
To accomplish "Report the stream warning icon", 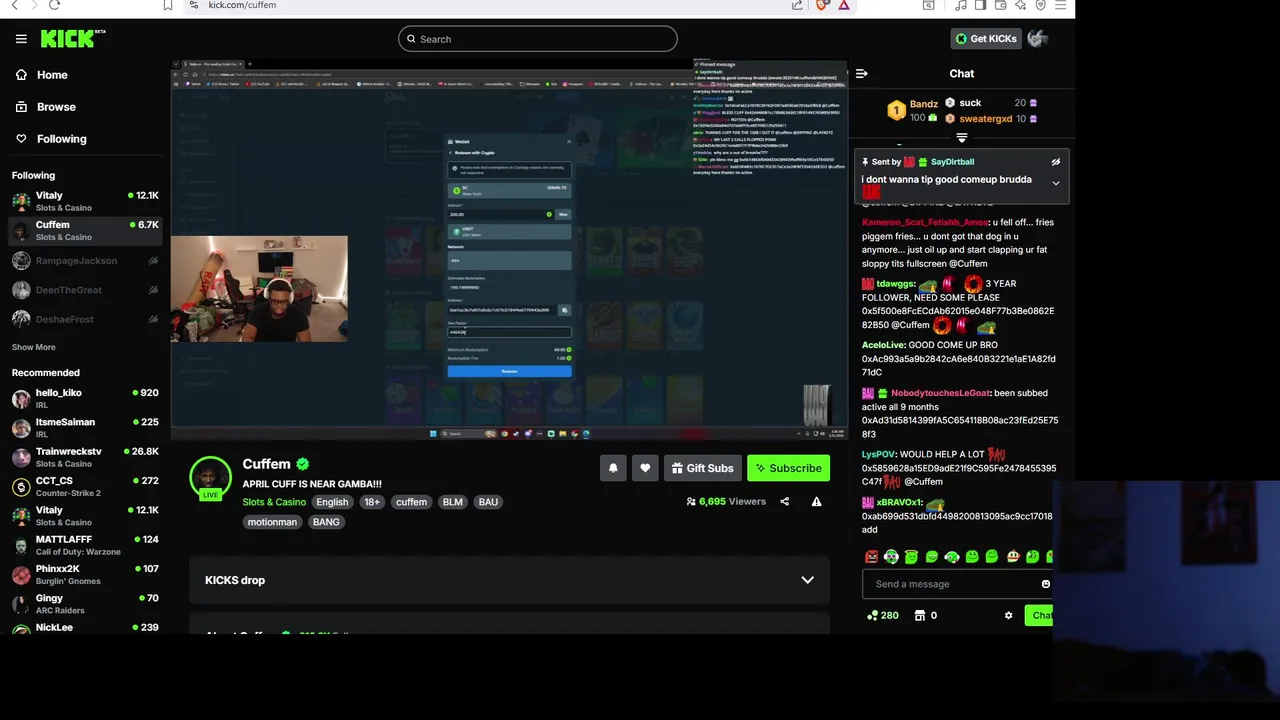I will click(x=817, y=502).
